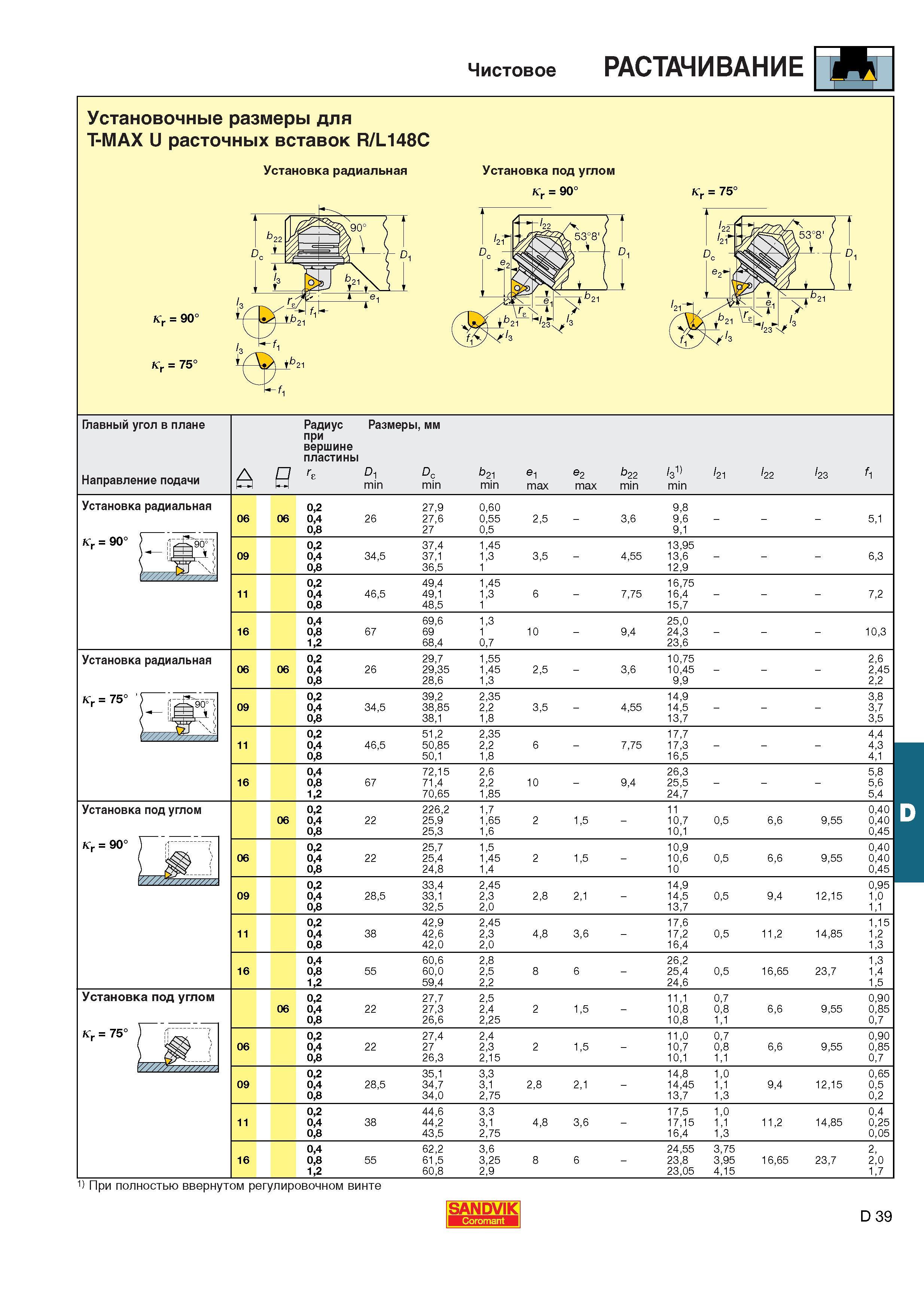
Task: Click the small feed diagram in angled κr = 75° table section
Action: tap(179, 1047)
